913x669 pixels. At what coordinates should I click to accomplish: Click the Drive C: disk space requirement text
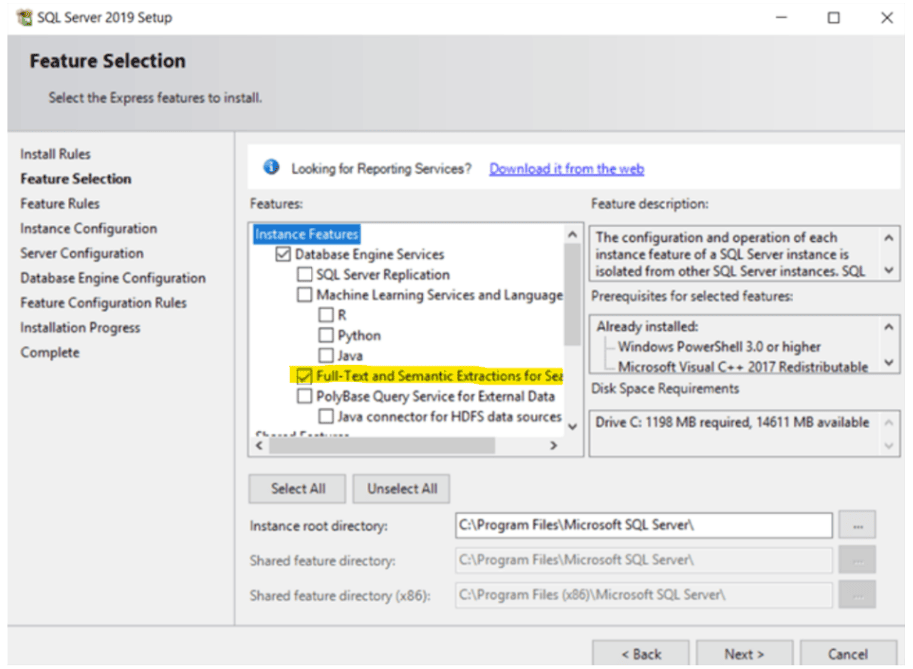click(732, 422)
